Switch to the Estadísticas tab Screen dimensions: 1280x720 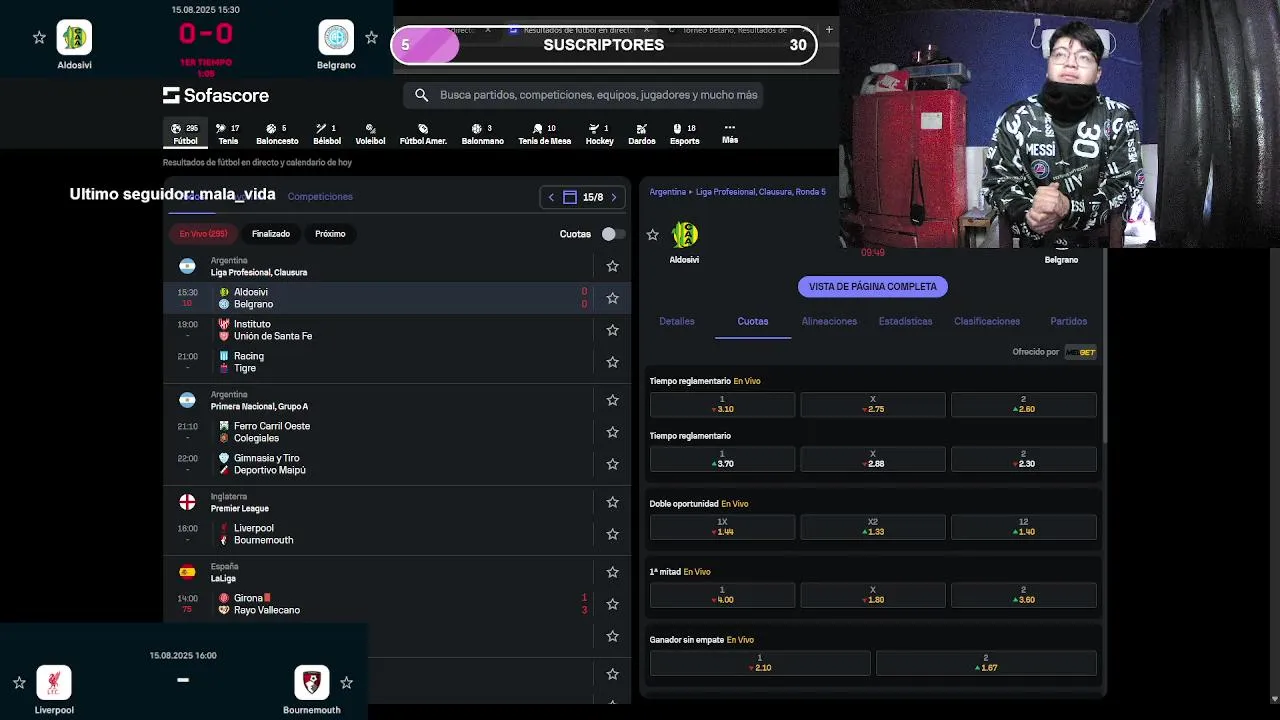click(x=905, y=321)
